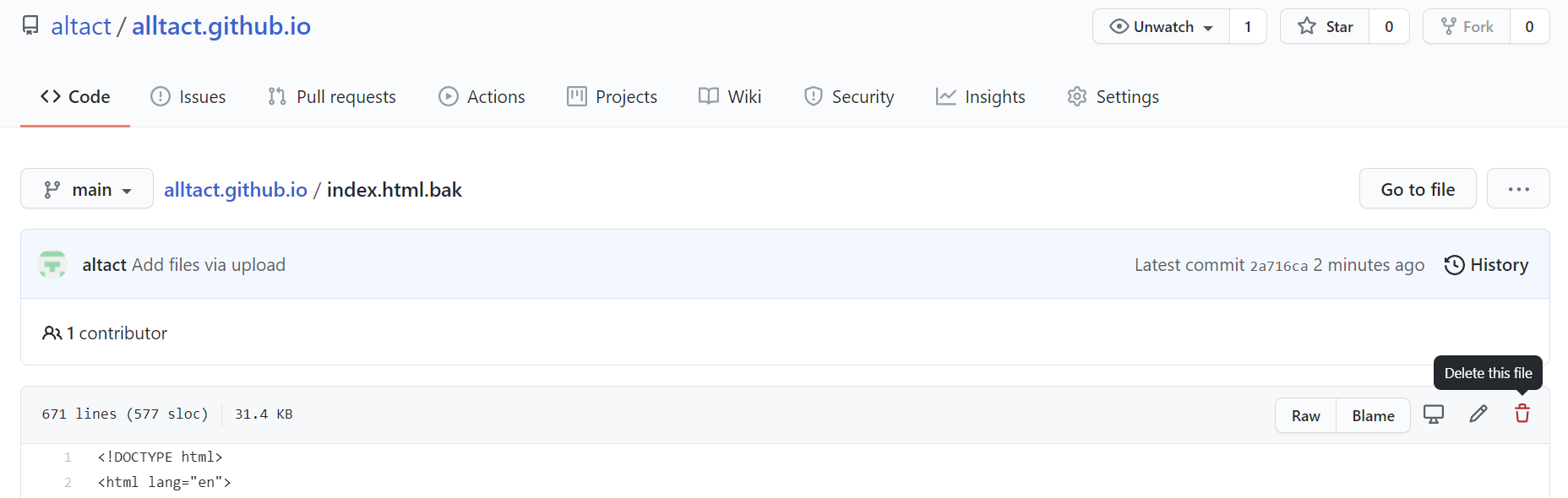Open the altact commit author link
The width and height of the screenshot is (1568, 498).
(104, 264)
